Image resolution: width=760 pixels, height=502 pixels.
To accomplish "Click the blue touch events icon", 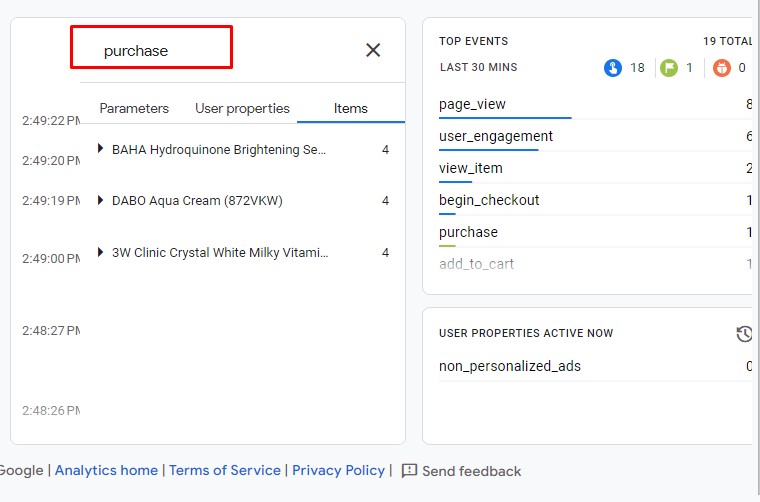I will (x=613, y=68).
